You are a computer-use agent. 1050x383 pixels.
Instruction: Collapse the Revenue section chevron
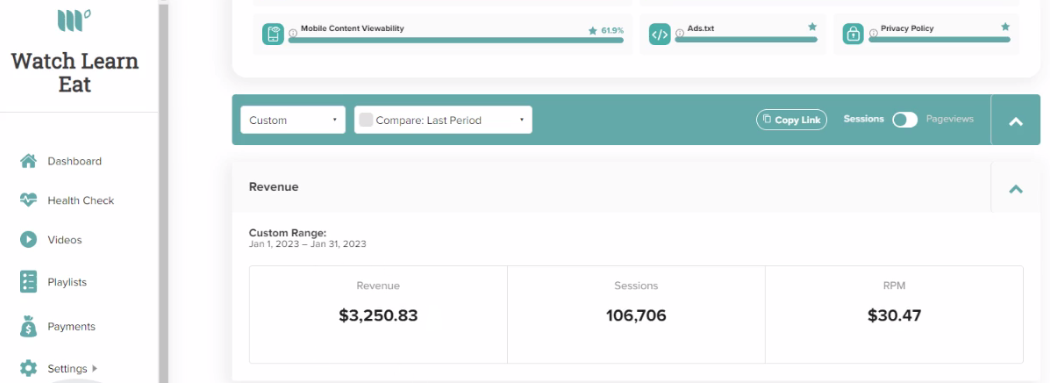1016,189
